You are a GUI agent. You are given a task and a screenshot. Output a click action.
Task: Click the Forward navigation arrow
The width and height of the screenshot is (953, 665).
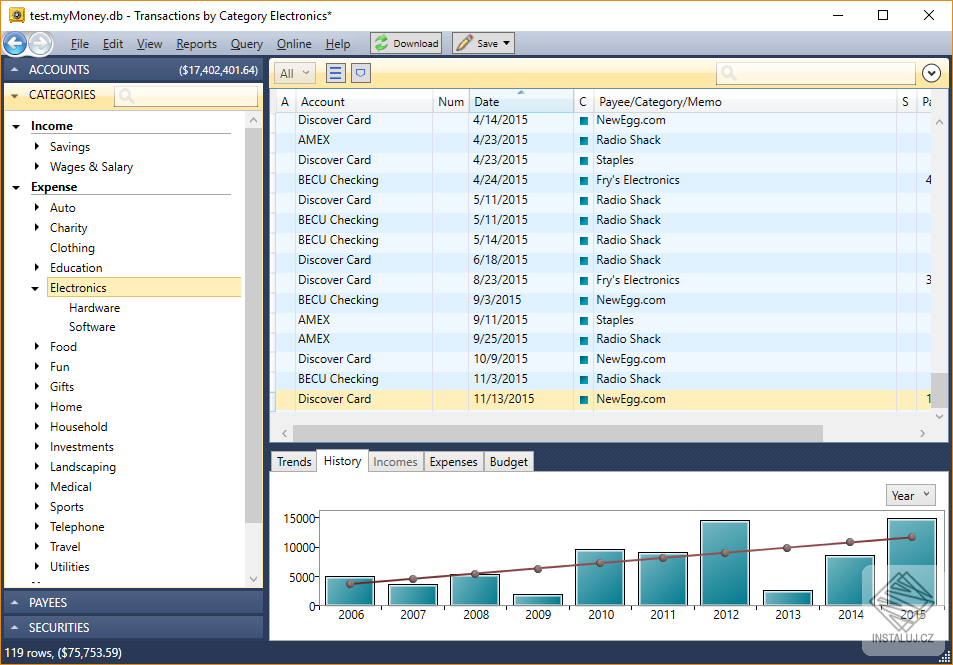(40, 44)
